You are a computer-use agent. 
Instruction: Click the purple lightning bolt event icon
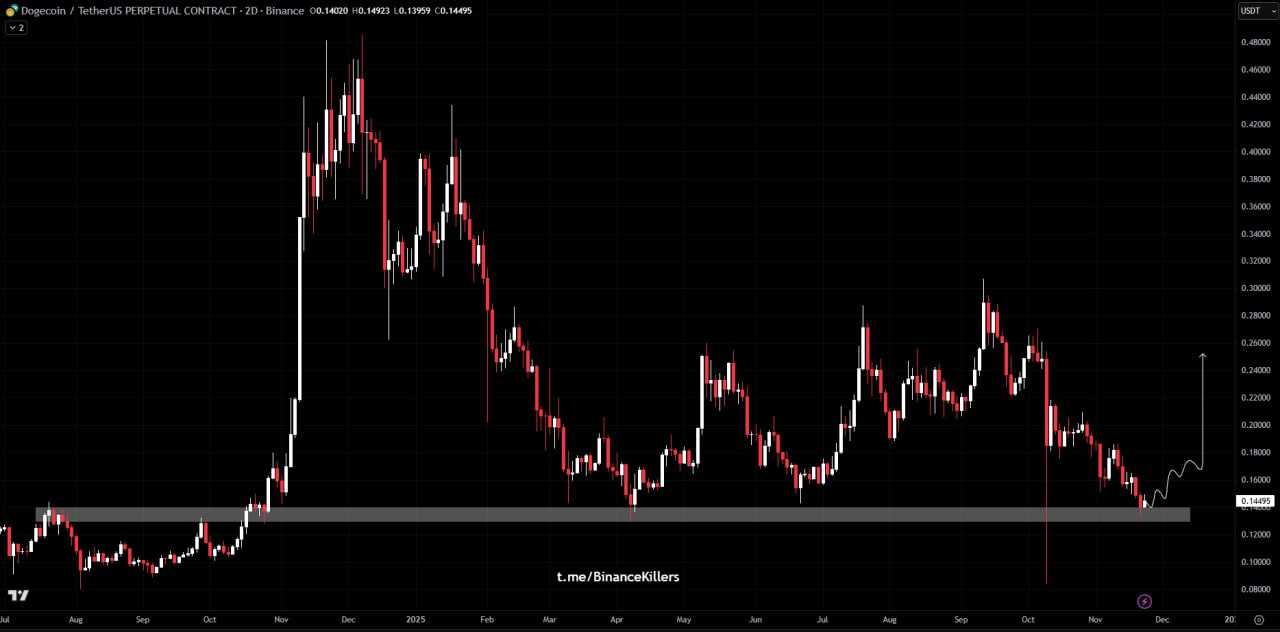[1145, 601]
